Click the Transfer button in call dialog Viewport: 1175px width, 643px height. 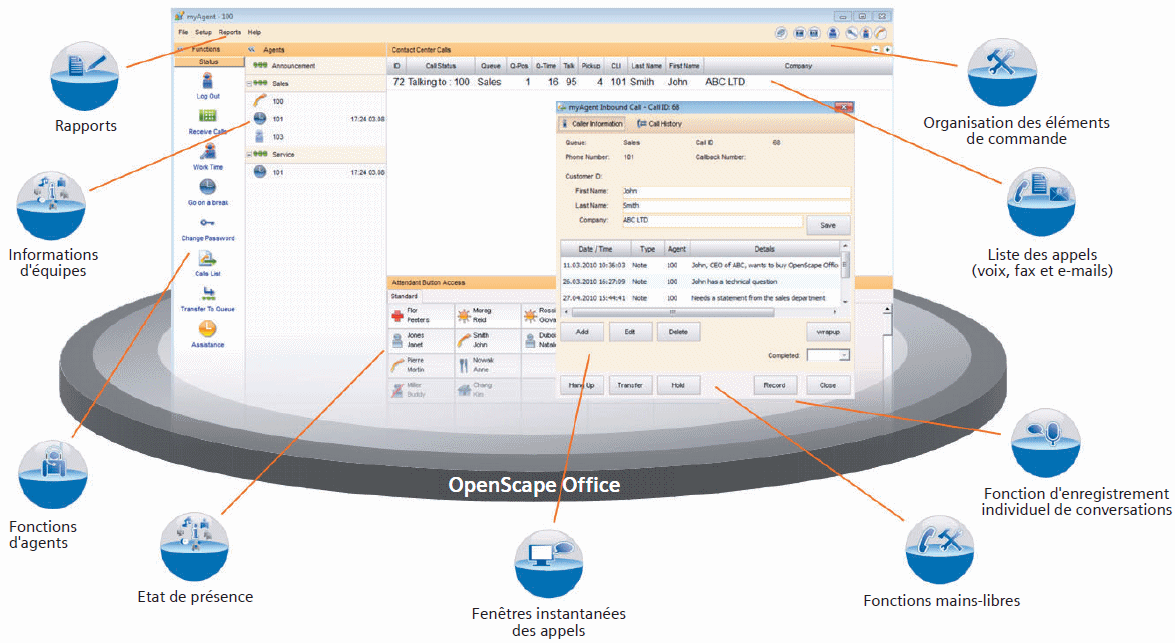630,385
